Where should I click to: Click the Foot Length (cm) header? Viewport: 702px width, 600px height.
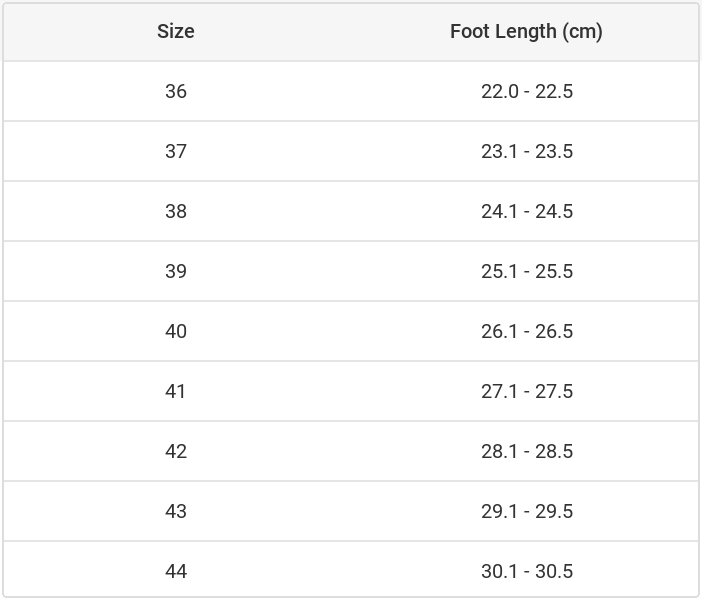pos(526,31)
